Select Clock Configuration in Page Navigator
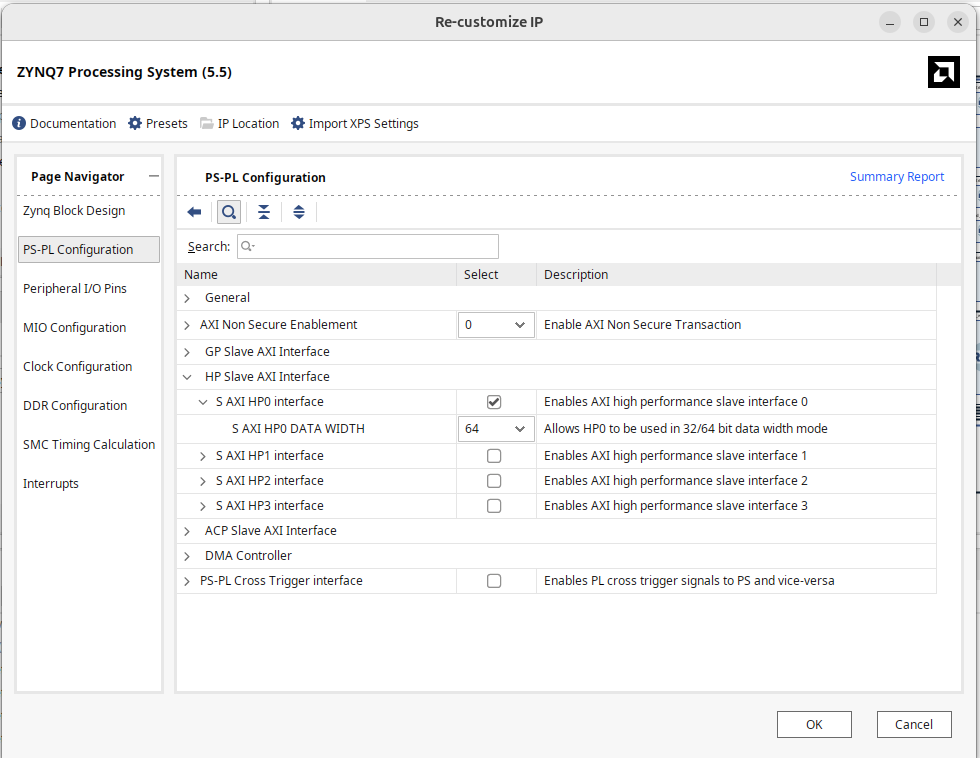980x758 pixels. pos(78,367)
